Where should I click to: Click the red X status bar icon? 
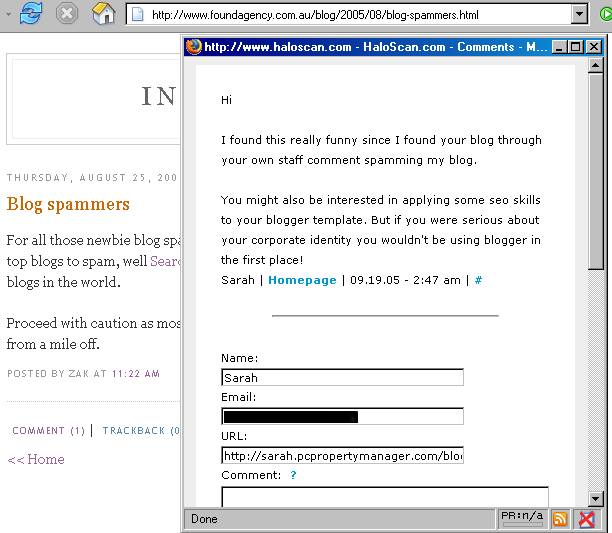(x=587, y=519)
